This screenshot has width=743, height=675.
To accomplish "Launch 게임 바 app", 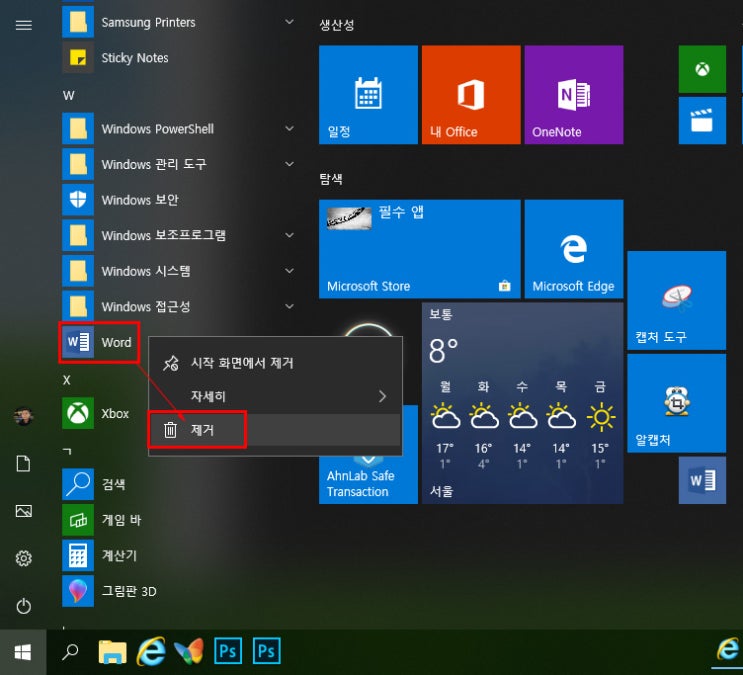I will tap(178, 520).
